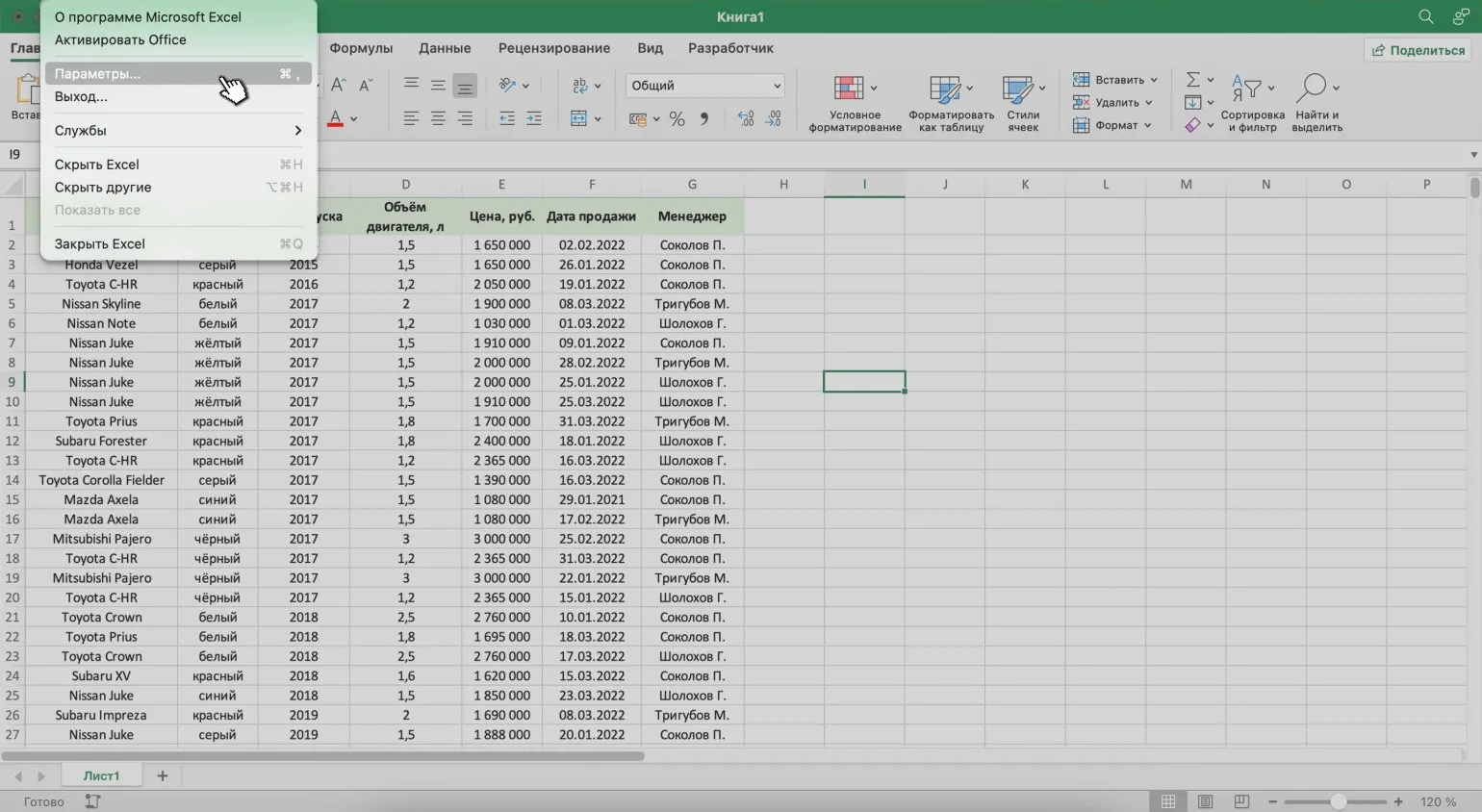Expand the 'Вставить' insert dropdown arrow
This screenshot has height=812, width=1482.
pyautogui.click(x=1154, y=80)
